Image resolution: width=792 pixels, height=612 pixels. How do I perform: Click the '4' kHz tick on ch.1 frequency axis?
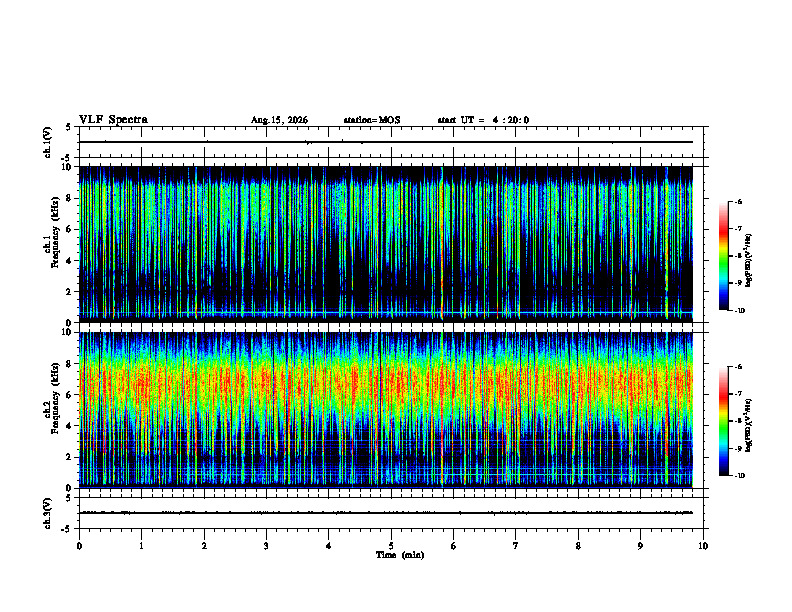[x=70, y=261]
